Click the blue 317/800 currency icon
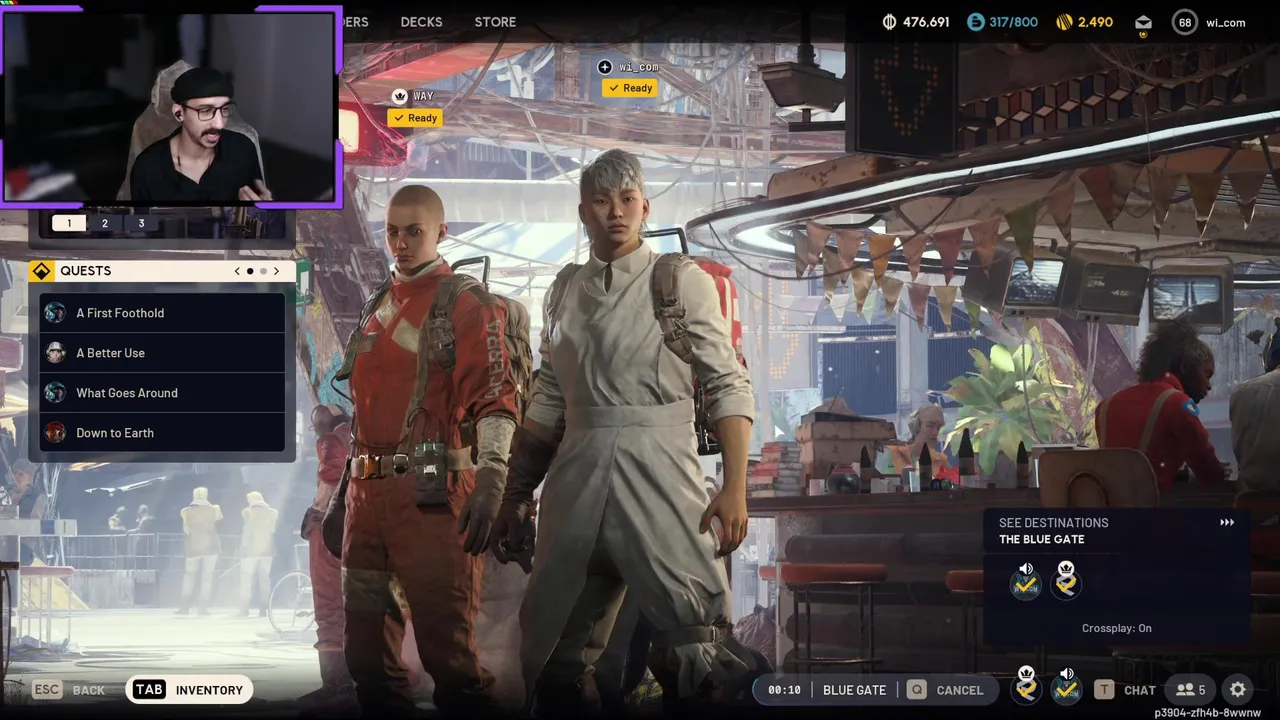This screenshot has height=720, width=1280. (x=976, y=22)
